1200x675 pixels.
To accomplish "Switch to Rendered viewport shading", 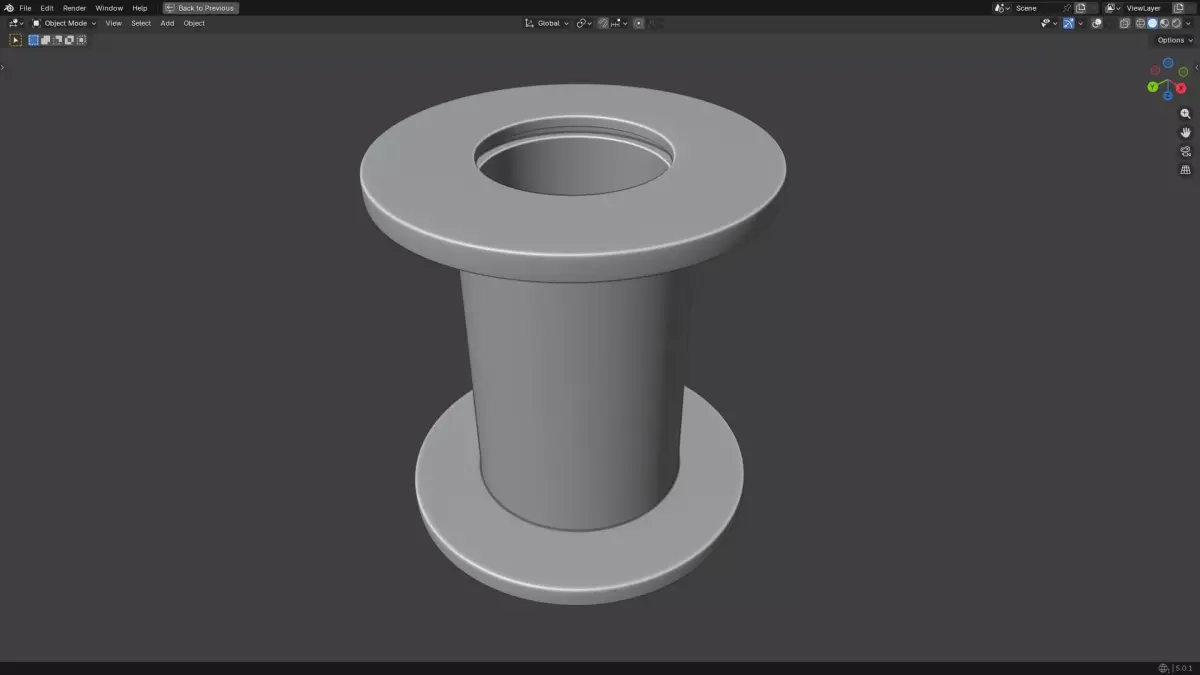I will click(1175, 23).
